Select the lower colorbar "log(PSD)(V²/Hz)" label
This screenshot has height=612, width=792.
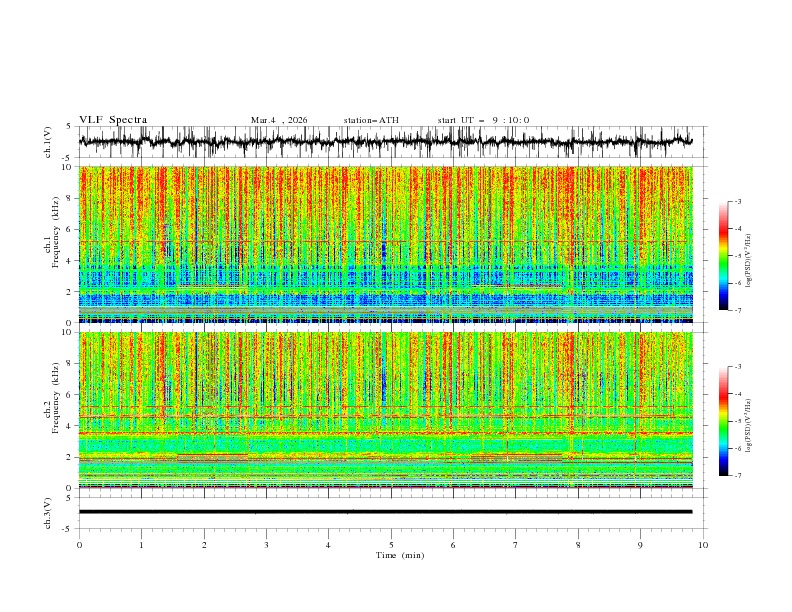[x=748, y=426]
